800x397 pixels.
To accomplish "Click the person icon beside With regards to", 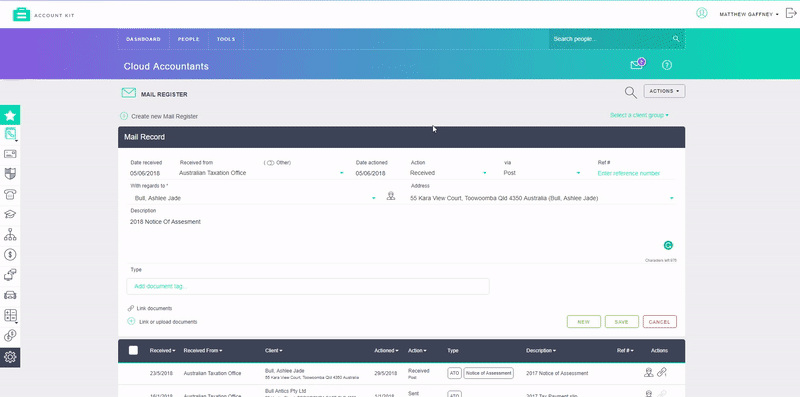I will [x=391, y=196].
